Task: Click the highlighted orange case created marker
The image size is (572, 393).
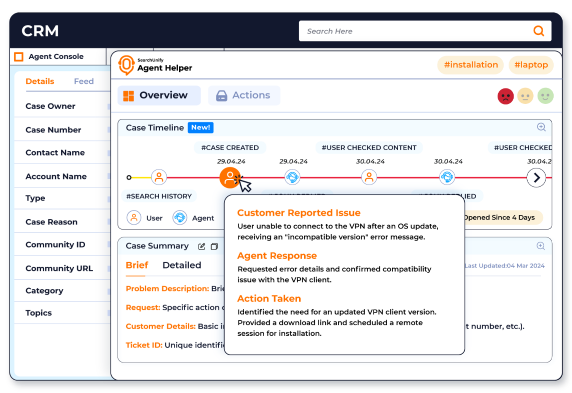Action: pyautogui.click(x=230, y=178)
